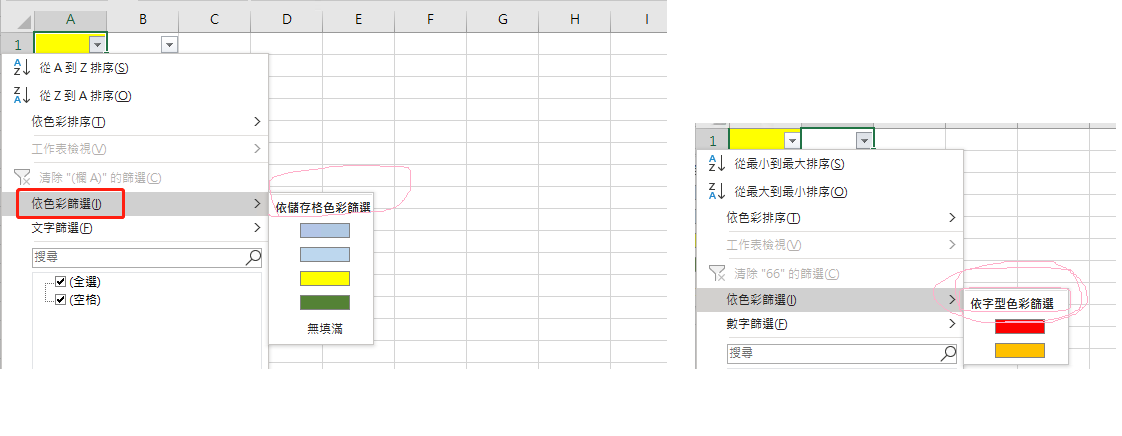Viewport: 1122px width, 436px height.
Task: Click the smallest to largest sort icon
Action: (x=716, y=163)
